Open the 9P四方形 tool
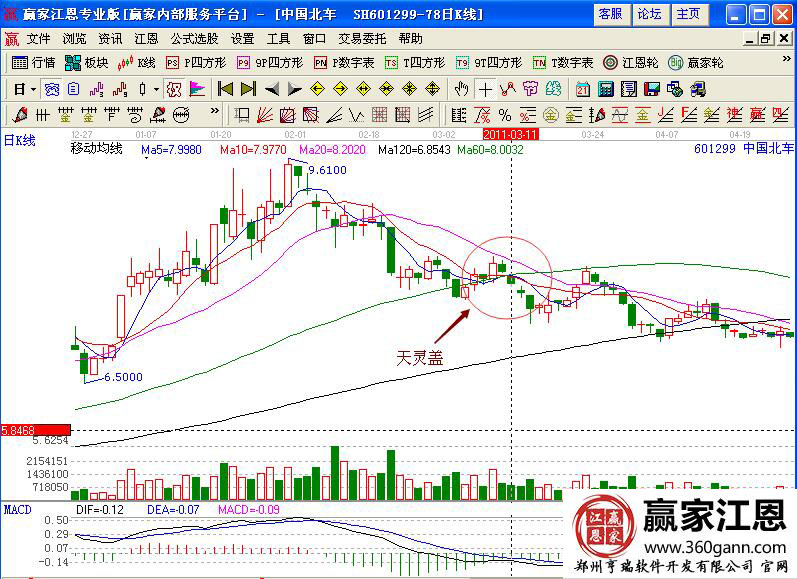 (x=268, y=62)
